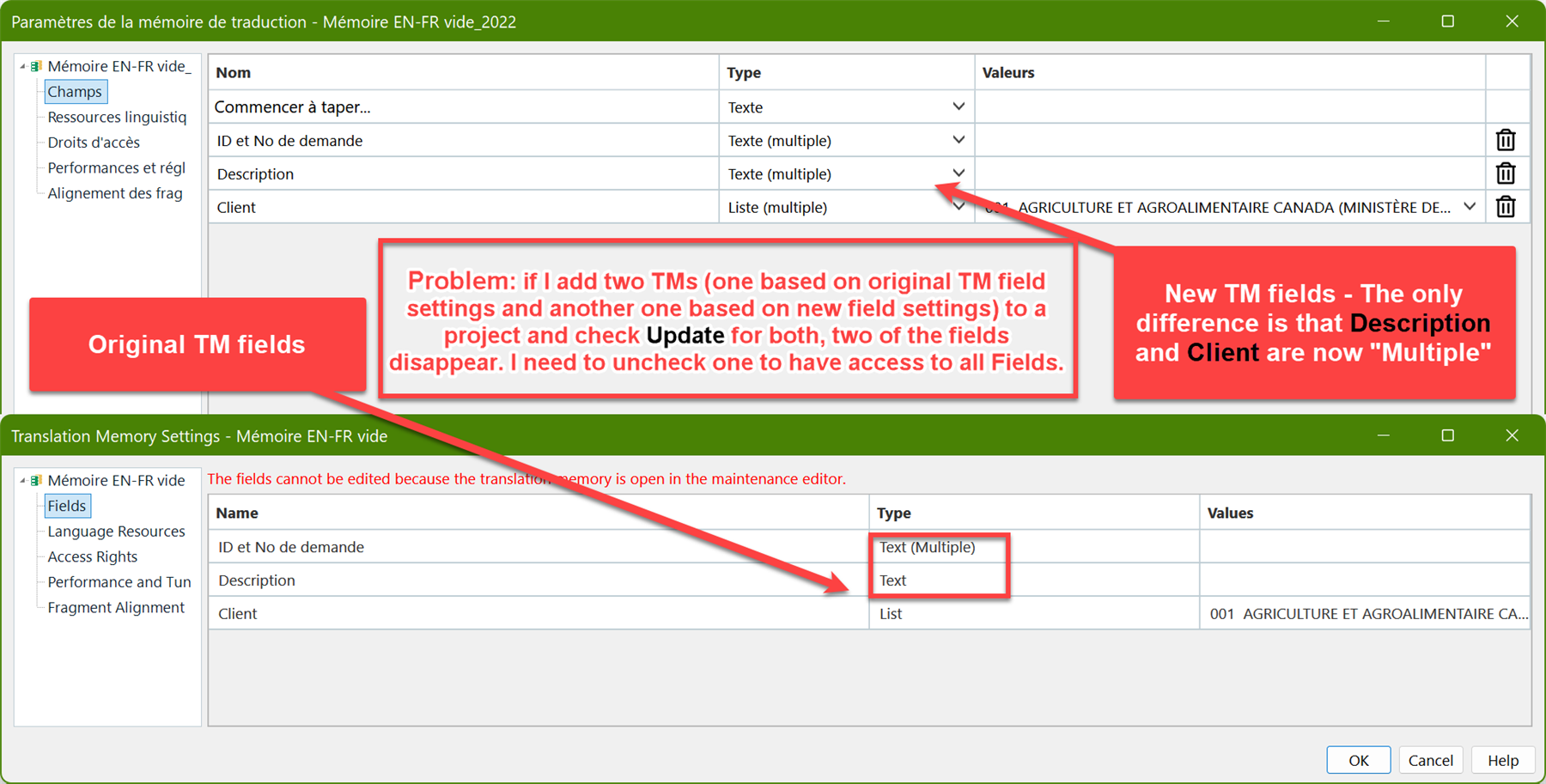Click the 'Commencer à taper...' name input field
1546x784 pixels.
464,106
